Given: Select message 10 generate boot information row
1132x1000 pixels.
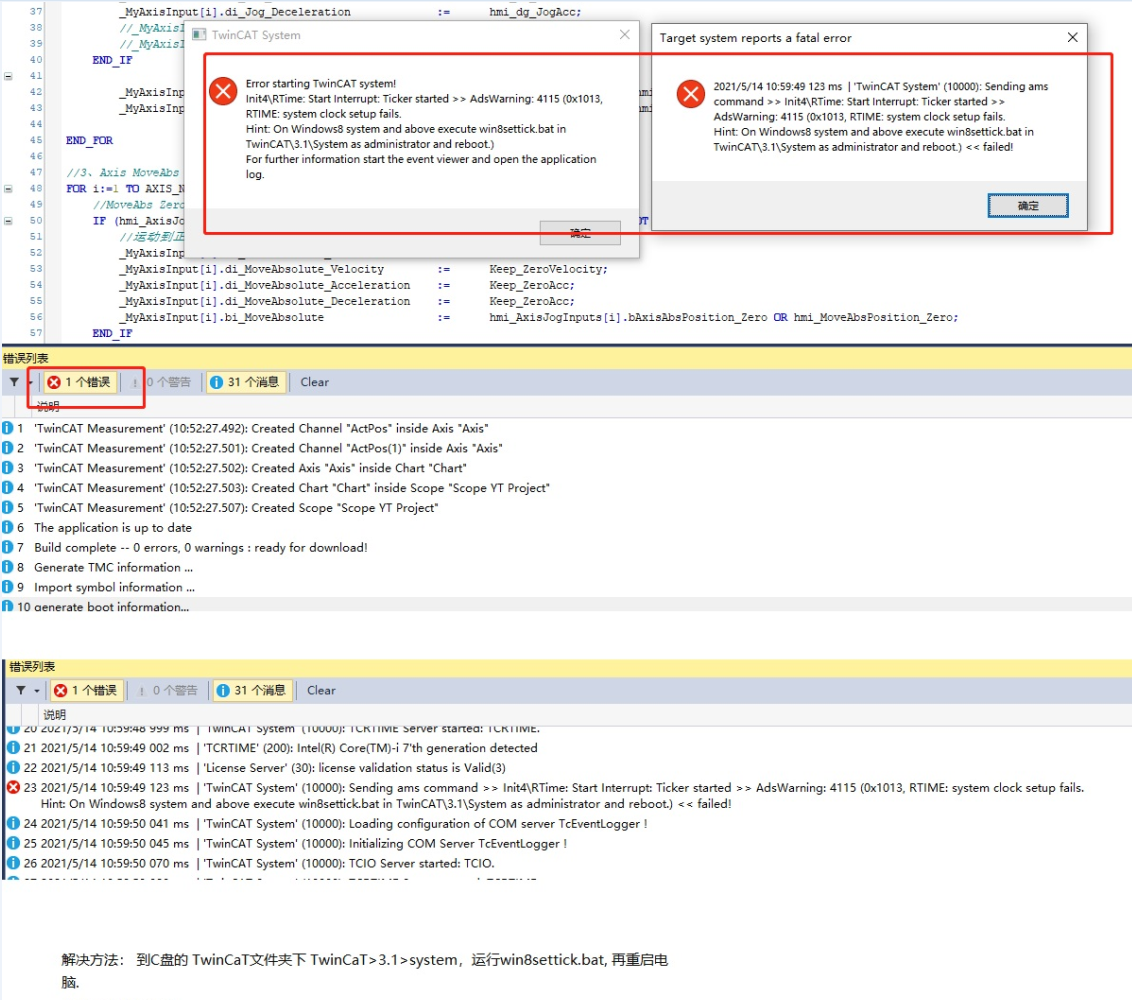Looking at the screenshot, I should [566, 605].
